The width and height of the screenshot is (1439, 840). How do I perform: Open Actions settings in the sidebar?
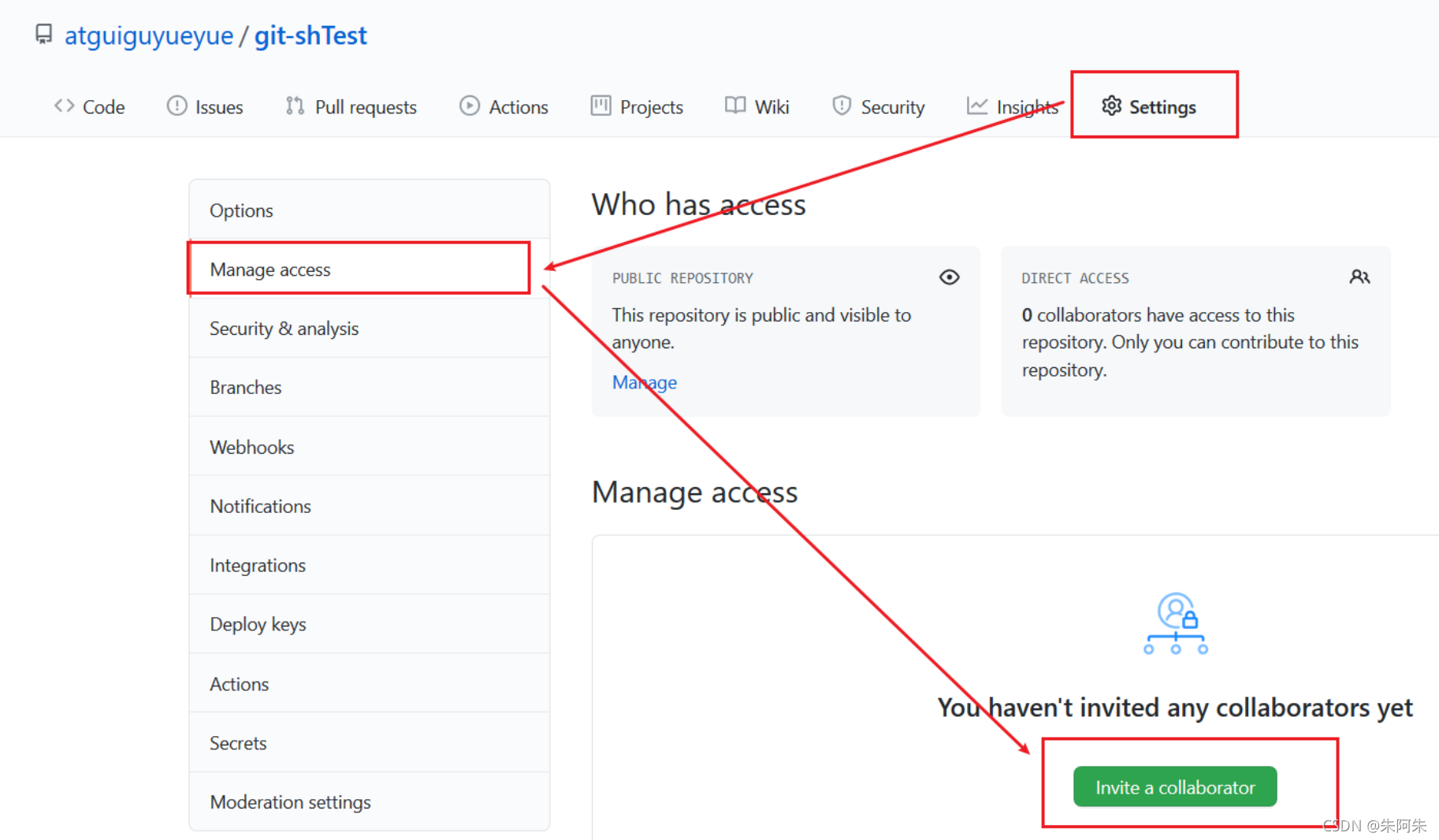pos(369,684)
